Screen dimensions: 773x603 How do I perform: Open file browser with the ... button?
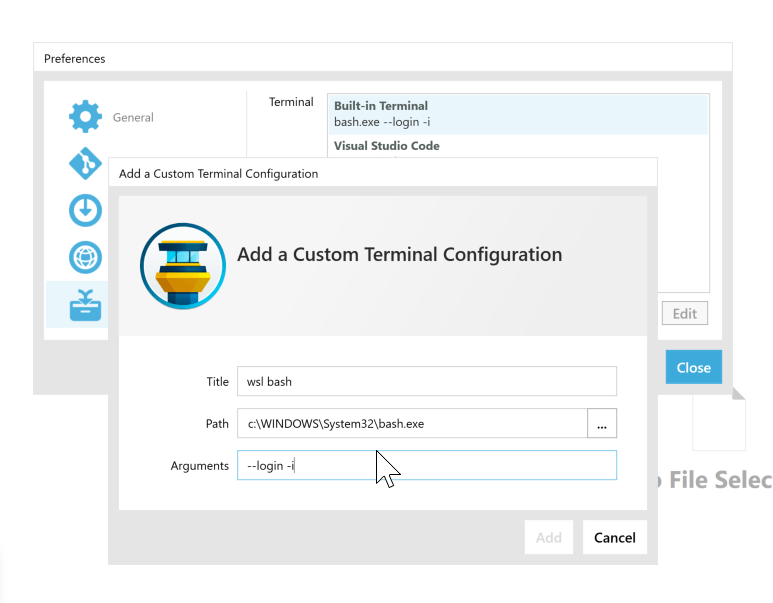tap(602, 423)
